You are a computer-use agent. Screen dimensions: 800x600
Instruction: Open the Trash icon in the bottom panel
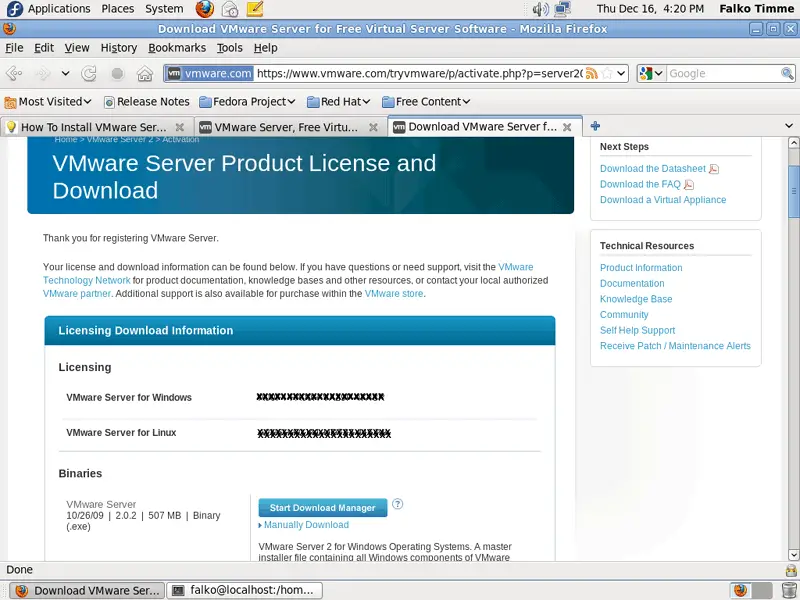point(789,590)
